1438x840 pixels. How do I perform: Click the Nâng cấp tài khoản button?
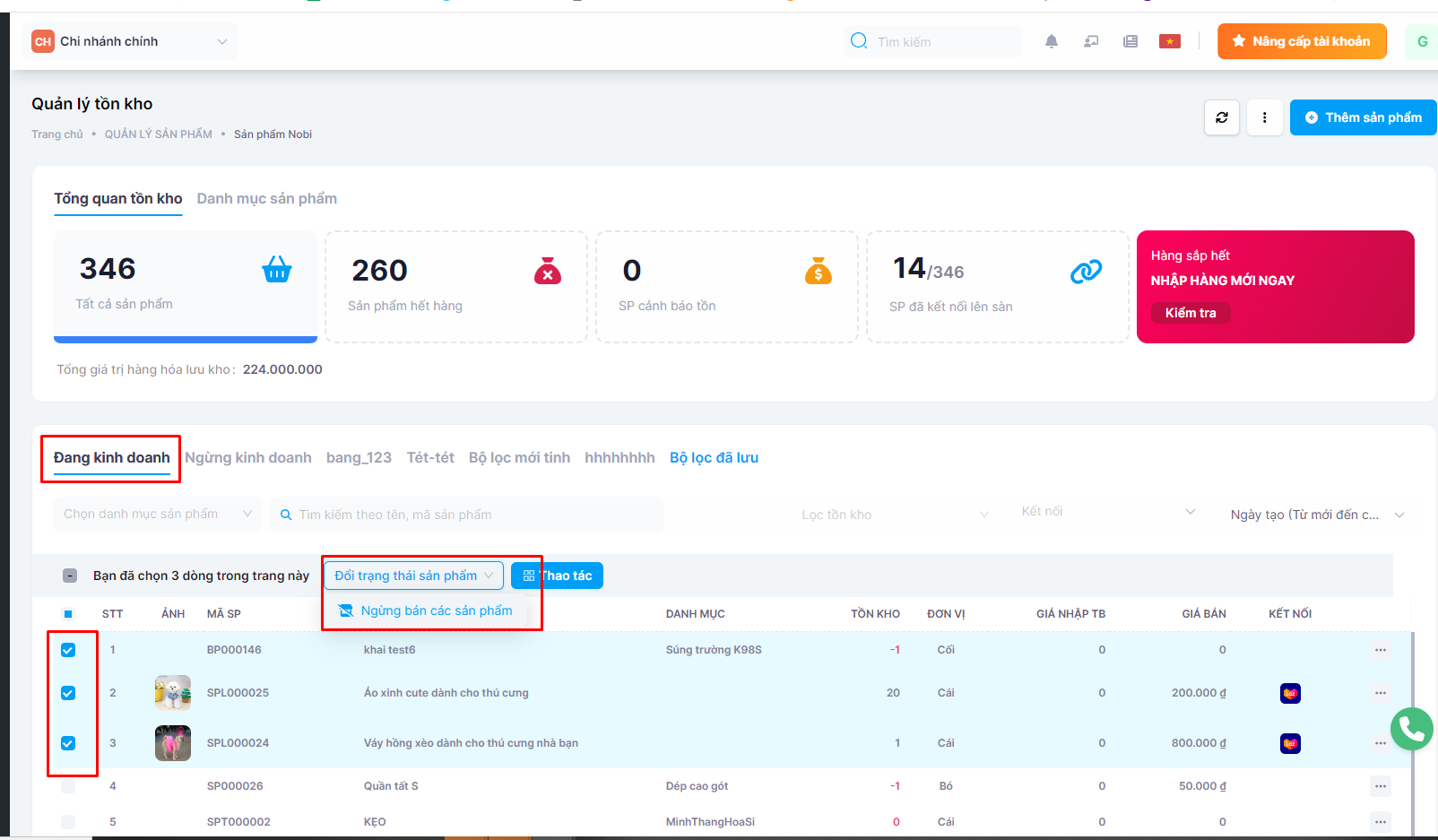click(x=1301, y=41)
